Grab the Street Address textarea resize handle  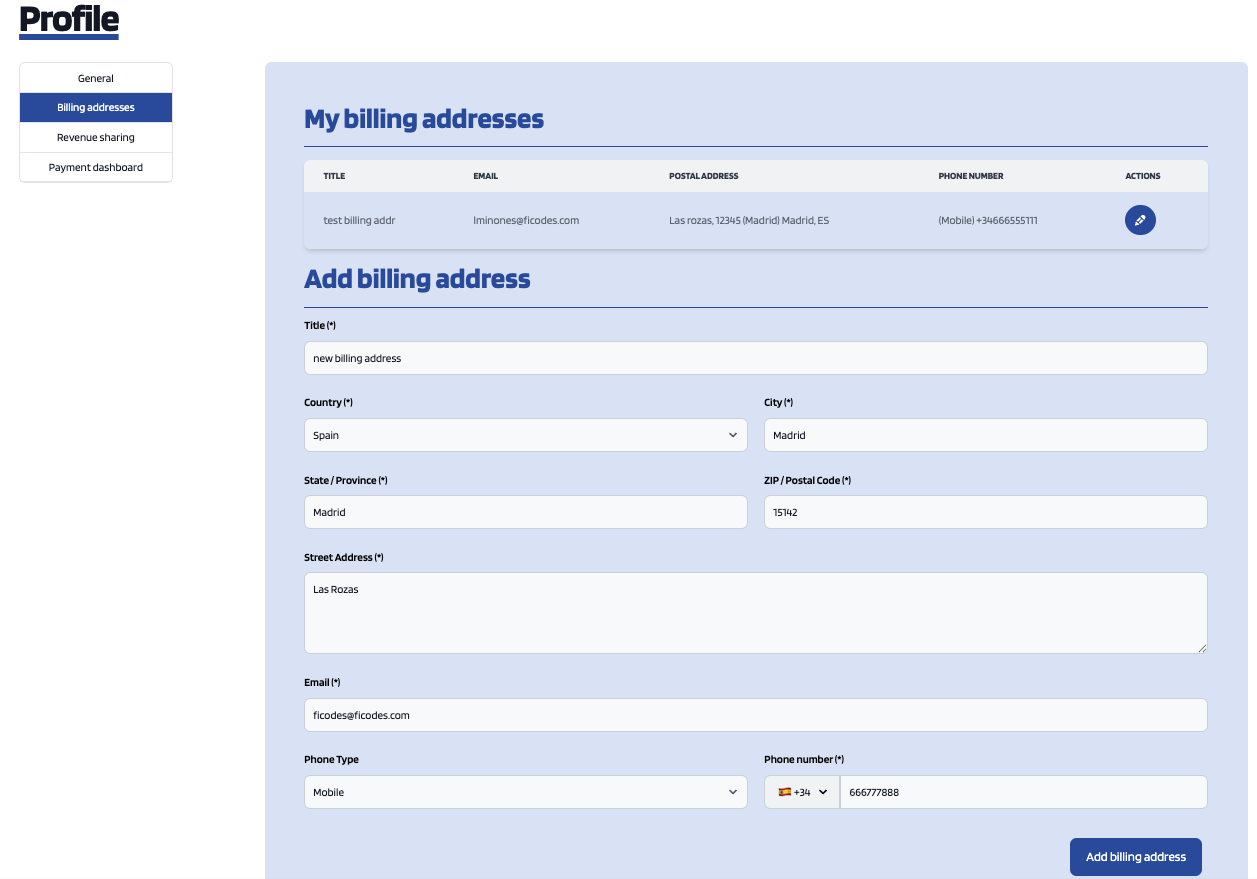(1202, 648)
